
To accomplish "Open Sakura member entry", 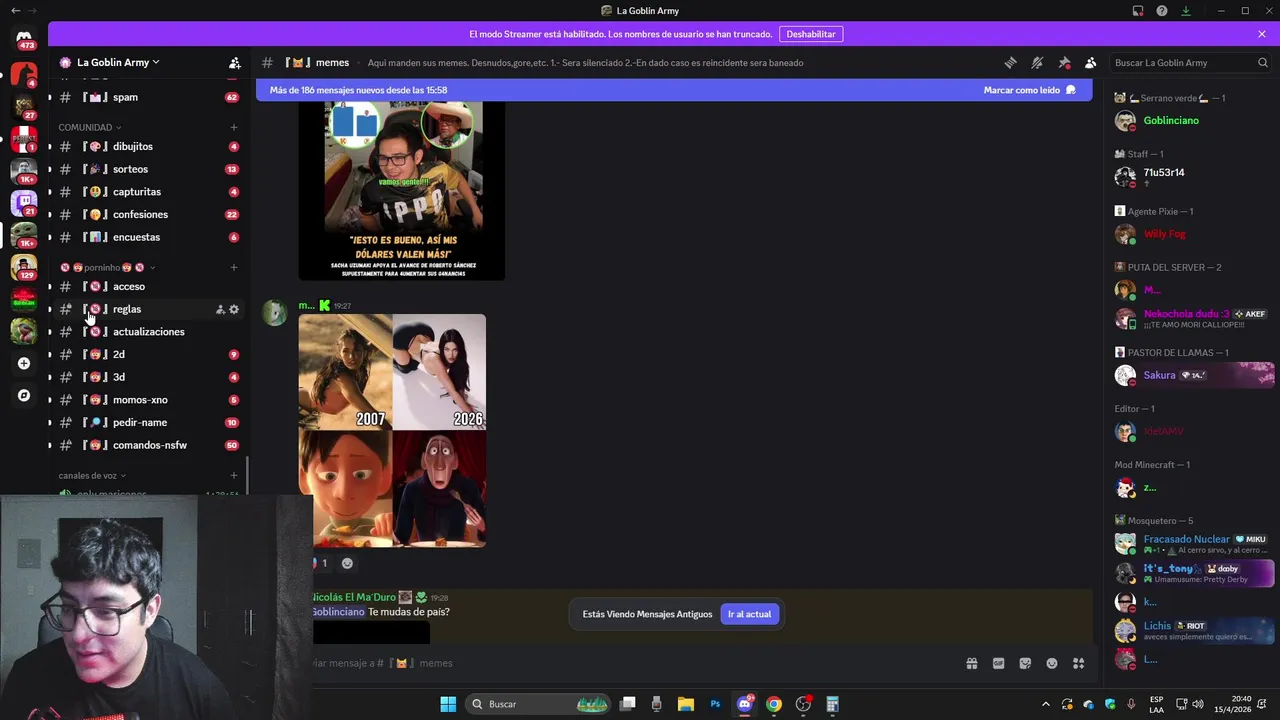I will coord(1192,375).
